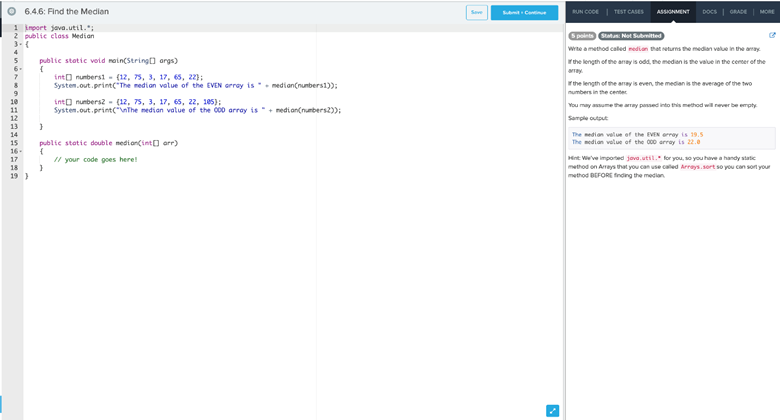780x420 pixels.
Task: View the Grade tab
Action: (738, 11)
